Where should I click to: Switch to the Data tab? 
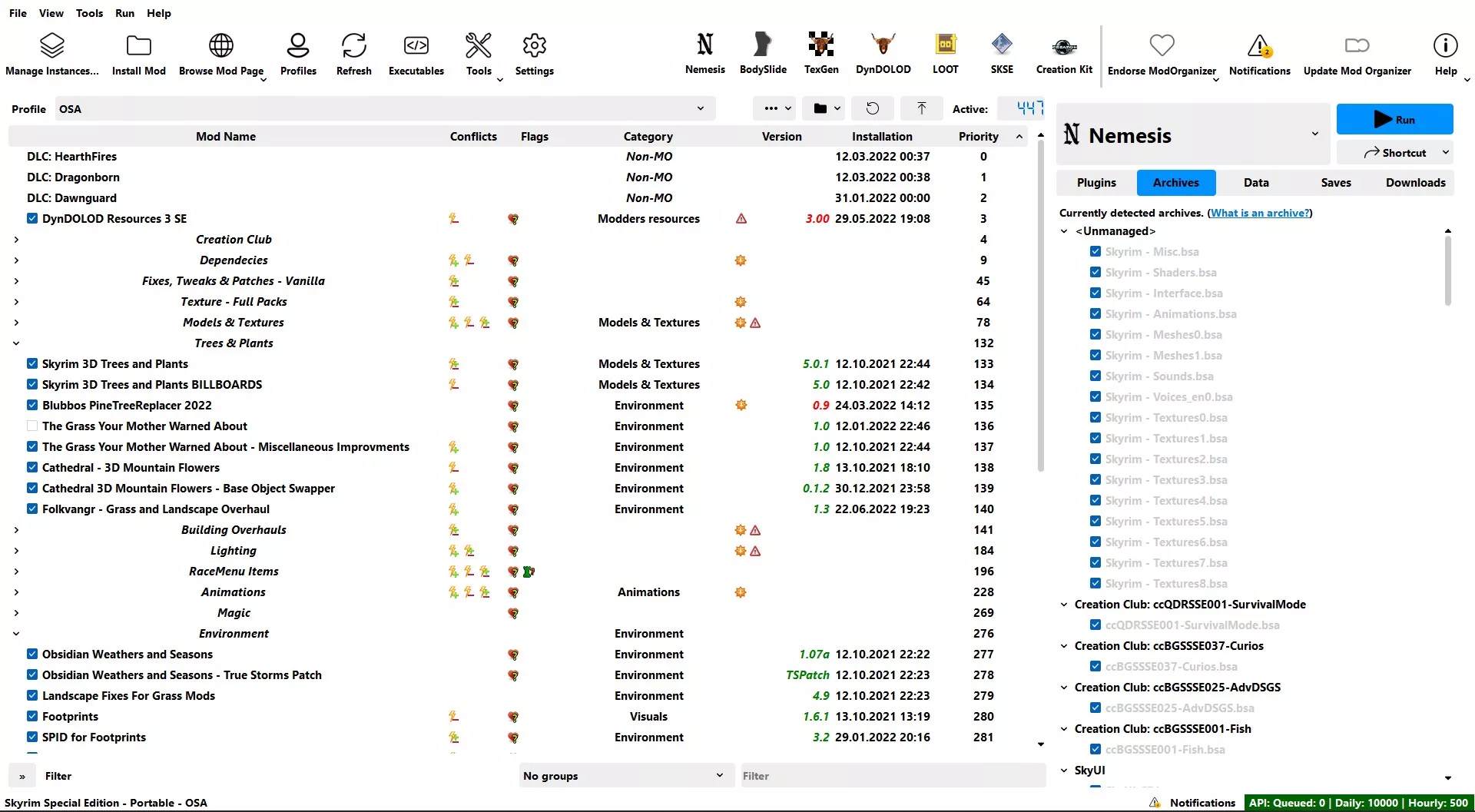[x=1256, y=182]
